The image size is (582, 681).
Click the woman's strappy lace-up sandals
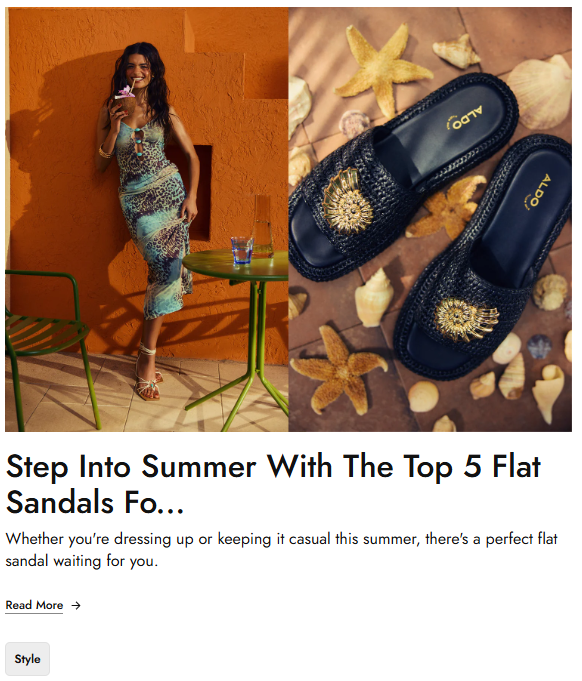tap(149, 374)
